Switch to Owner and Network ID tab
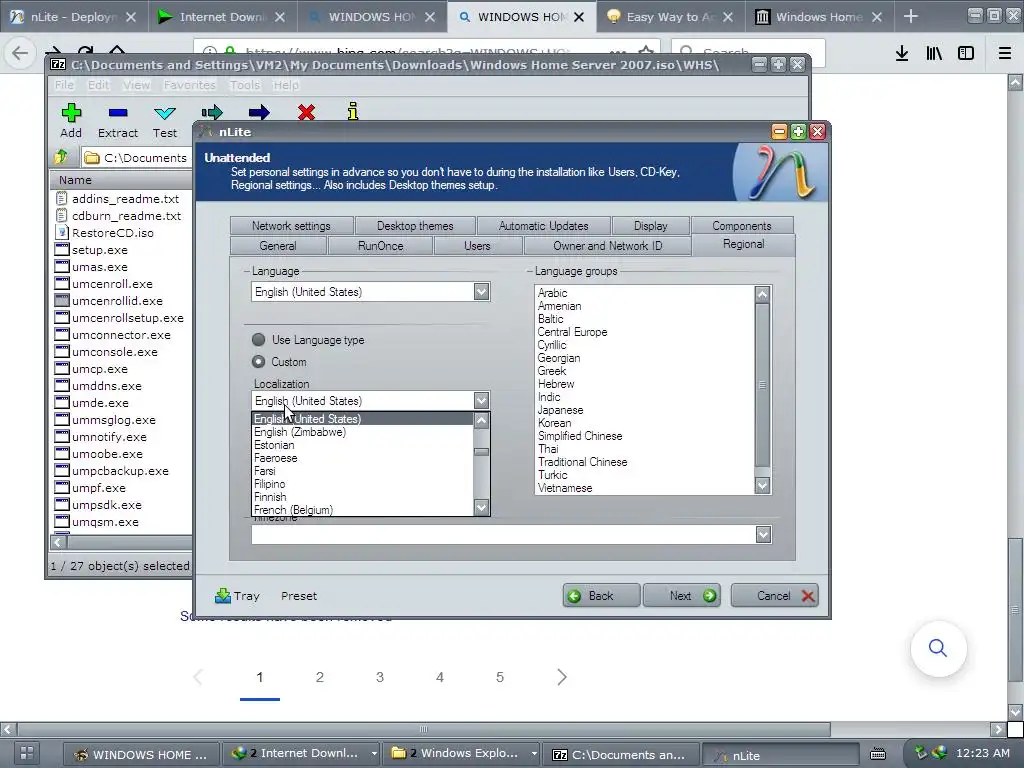 coord(607,246)
